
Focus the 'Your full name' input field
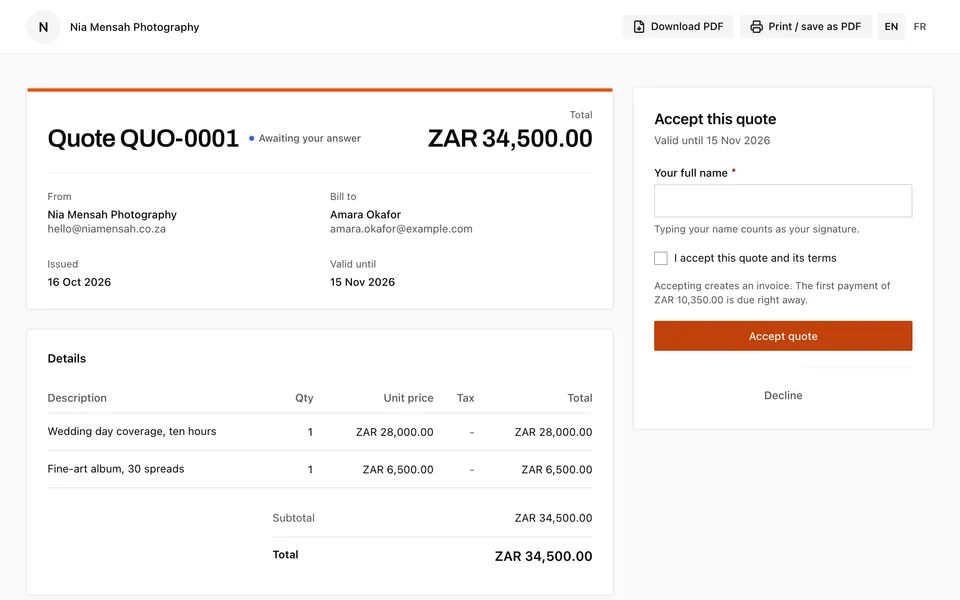[783, 201]
